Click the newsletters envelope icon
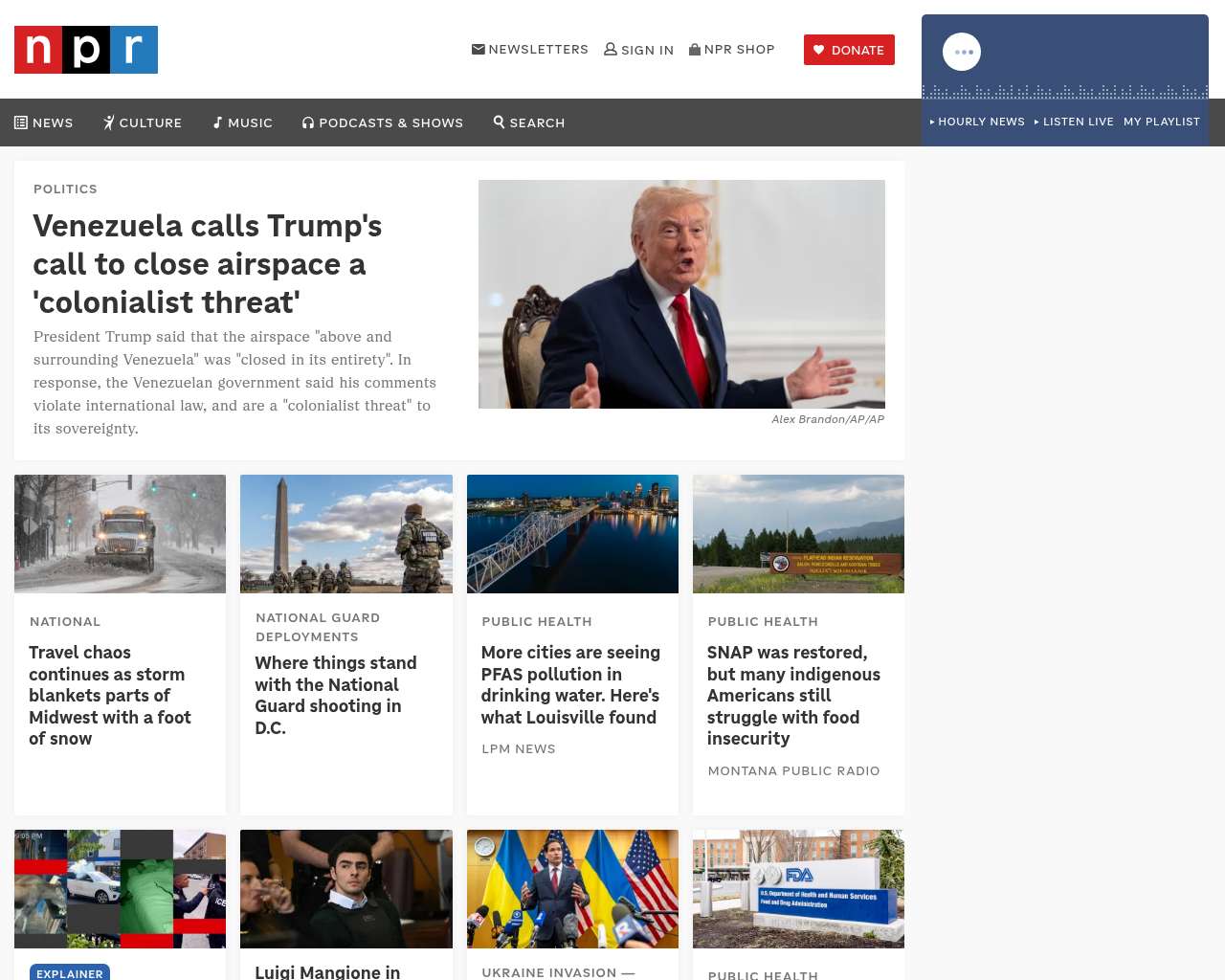The width and height of the screenshot is (1225, 980). pos(479,49)
